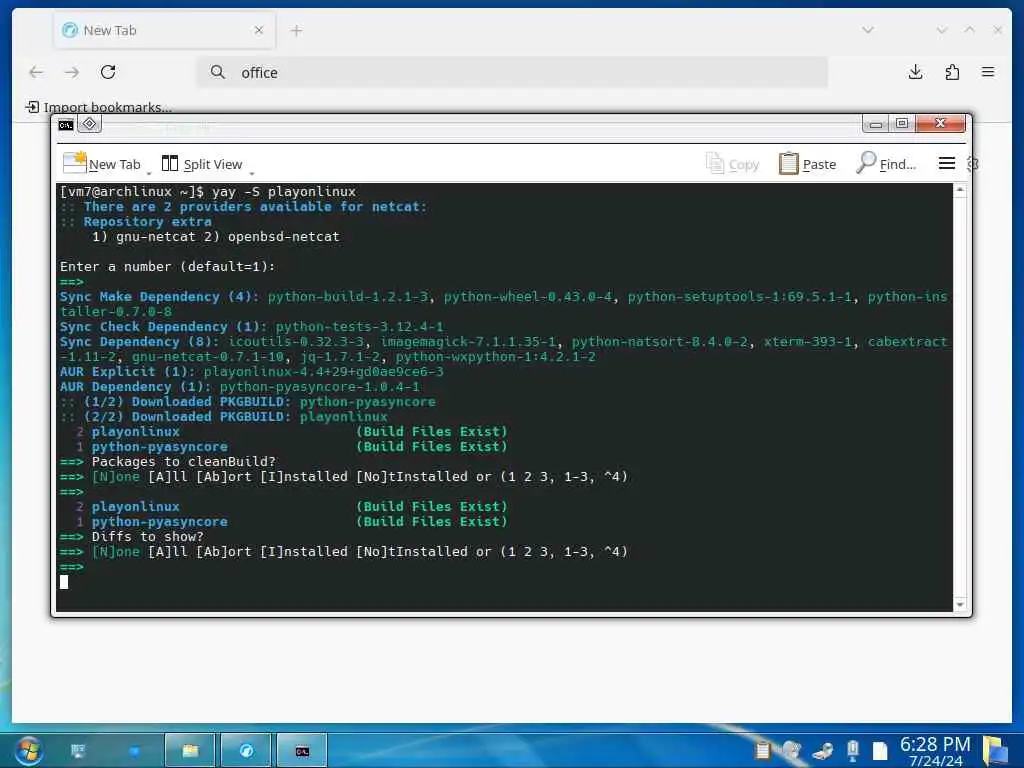The width and height of the screenshot is (1024, 768).
Task: Click 'yay -S playonlinux' command text
Action: point(284,191)
